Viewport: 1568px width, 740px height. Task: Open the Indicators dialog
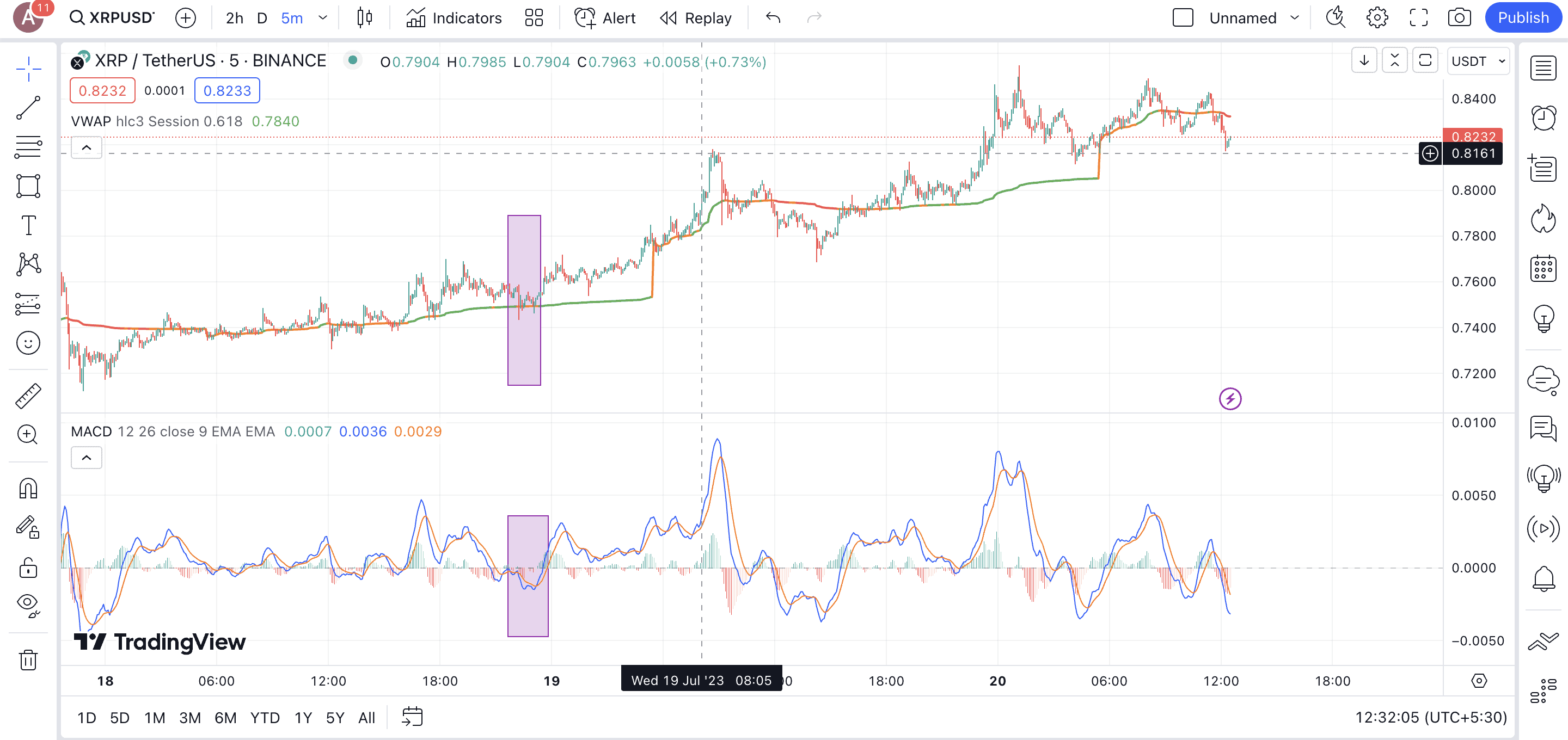coord(454,17)
